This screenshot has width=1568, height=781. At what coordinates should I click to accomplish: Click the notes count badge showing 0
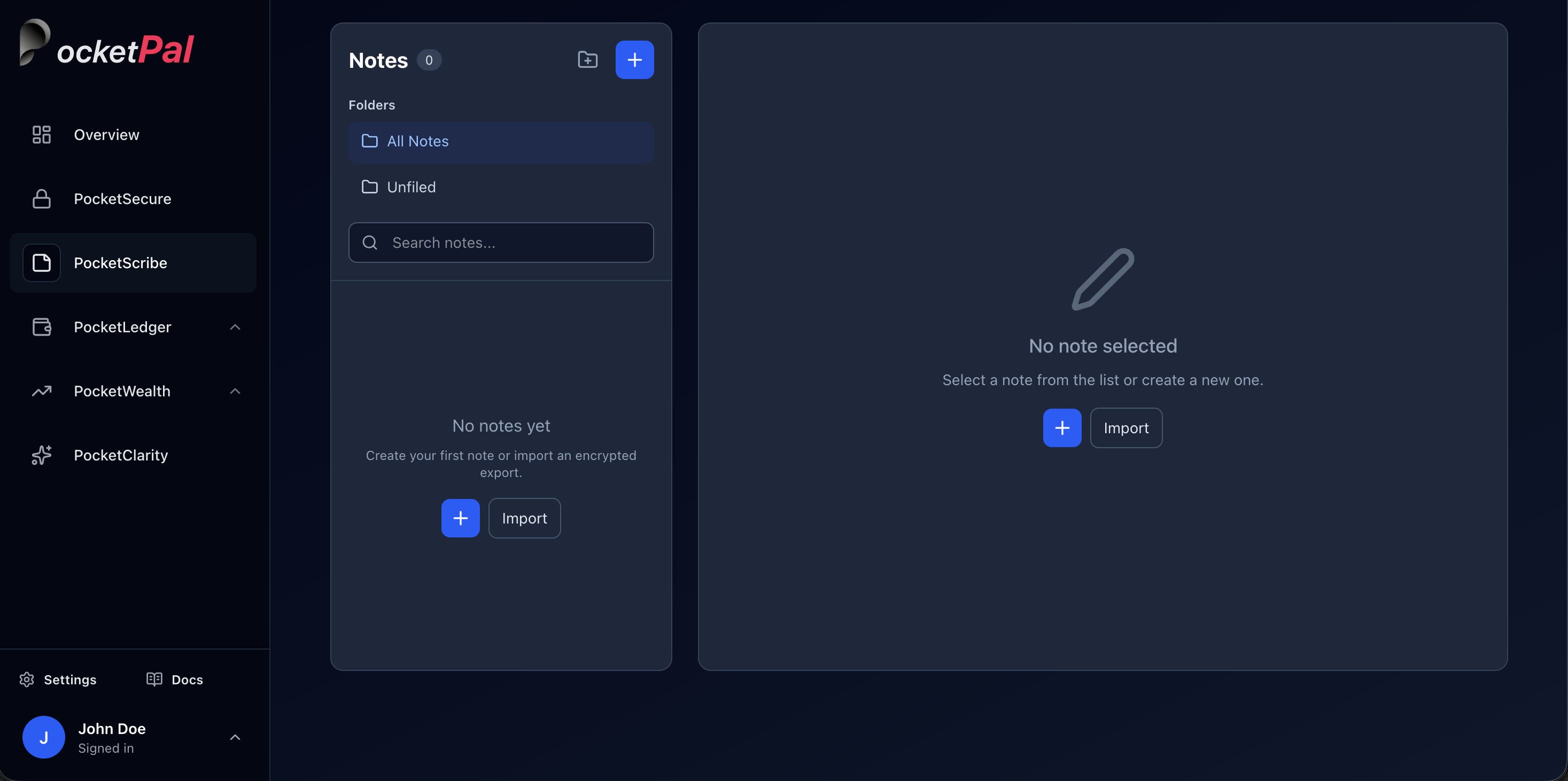click(x=429, y=60)
